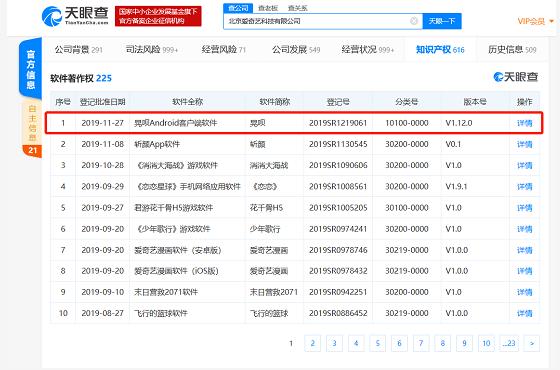Image resolution: width=560 pixels, height=370 pixels.
Task: Switch to the 历史信息 tab
Action: point(512,50)
